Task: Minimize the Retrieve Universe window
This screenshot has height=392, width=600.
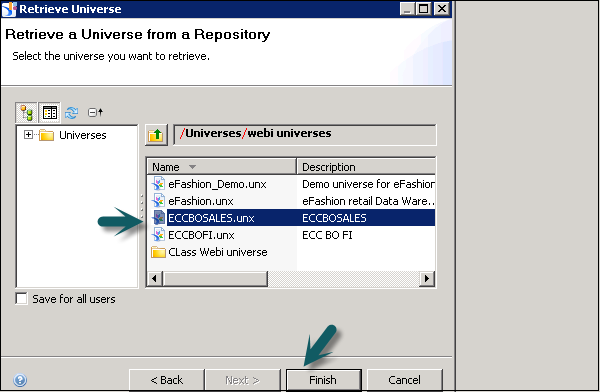Action: 407,8
